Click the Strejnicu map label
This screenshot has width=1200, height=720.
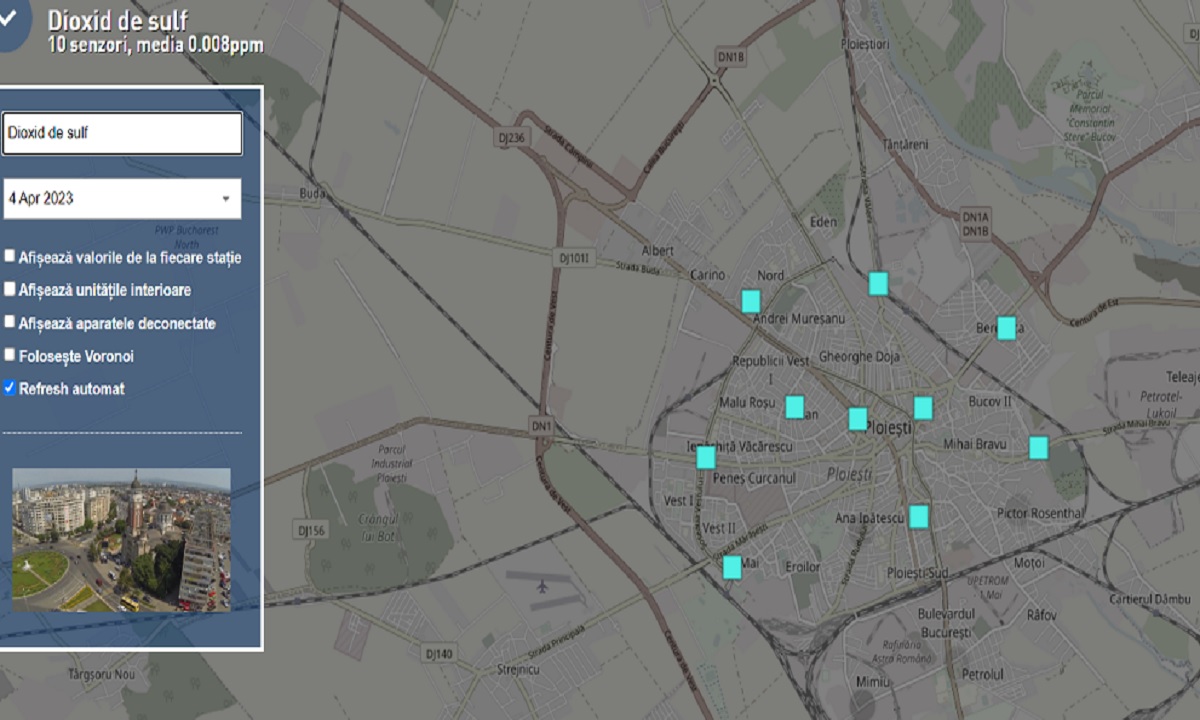518,669
